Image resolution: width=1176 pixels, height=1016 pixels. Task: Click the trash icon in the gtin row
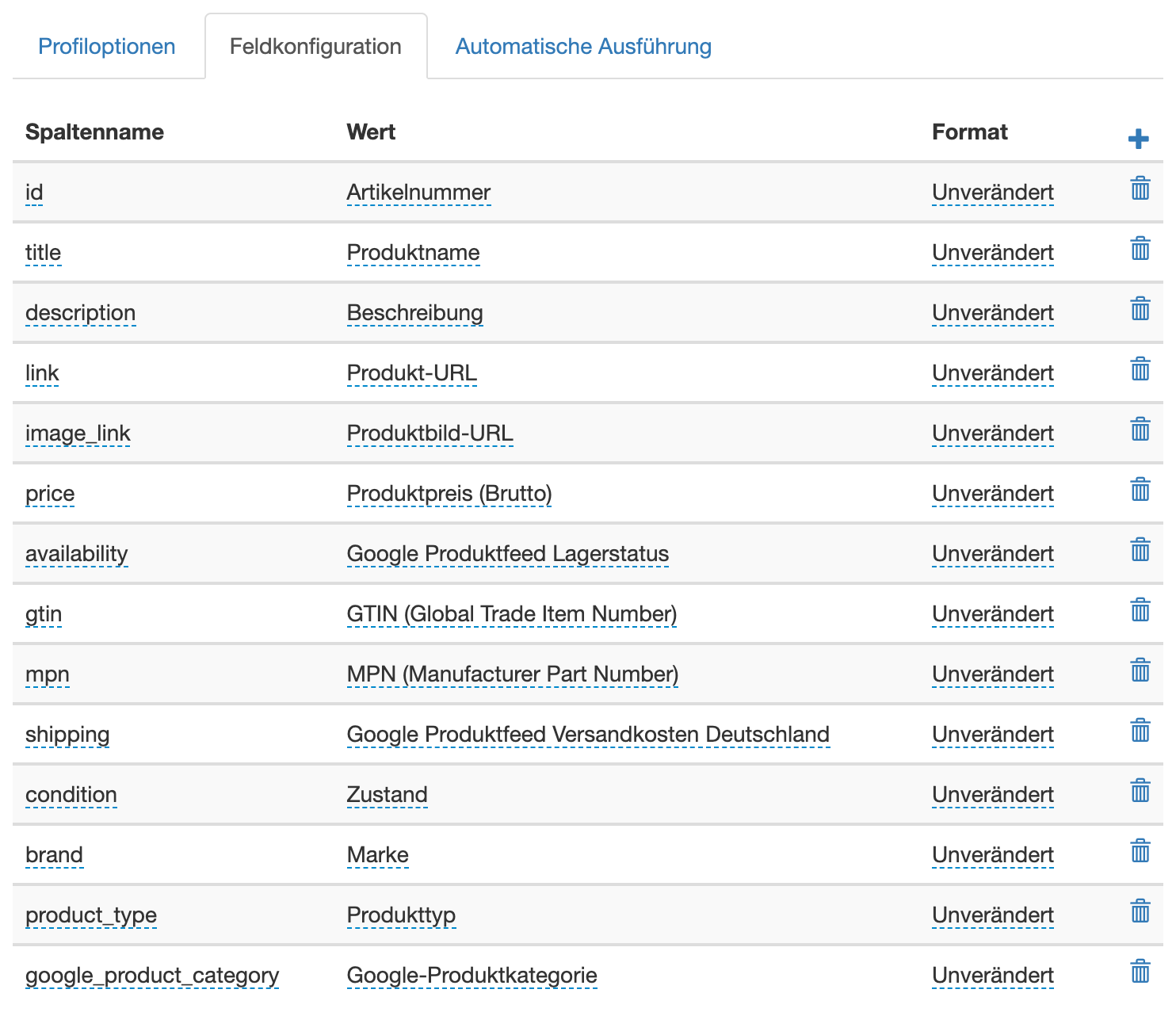point(1140,610)
